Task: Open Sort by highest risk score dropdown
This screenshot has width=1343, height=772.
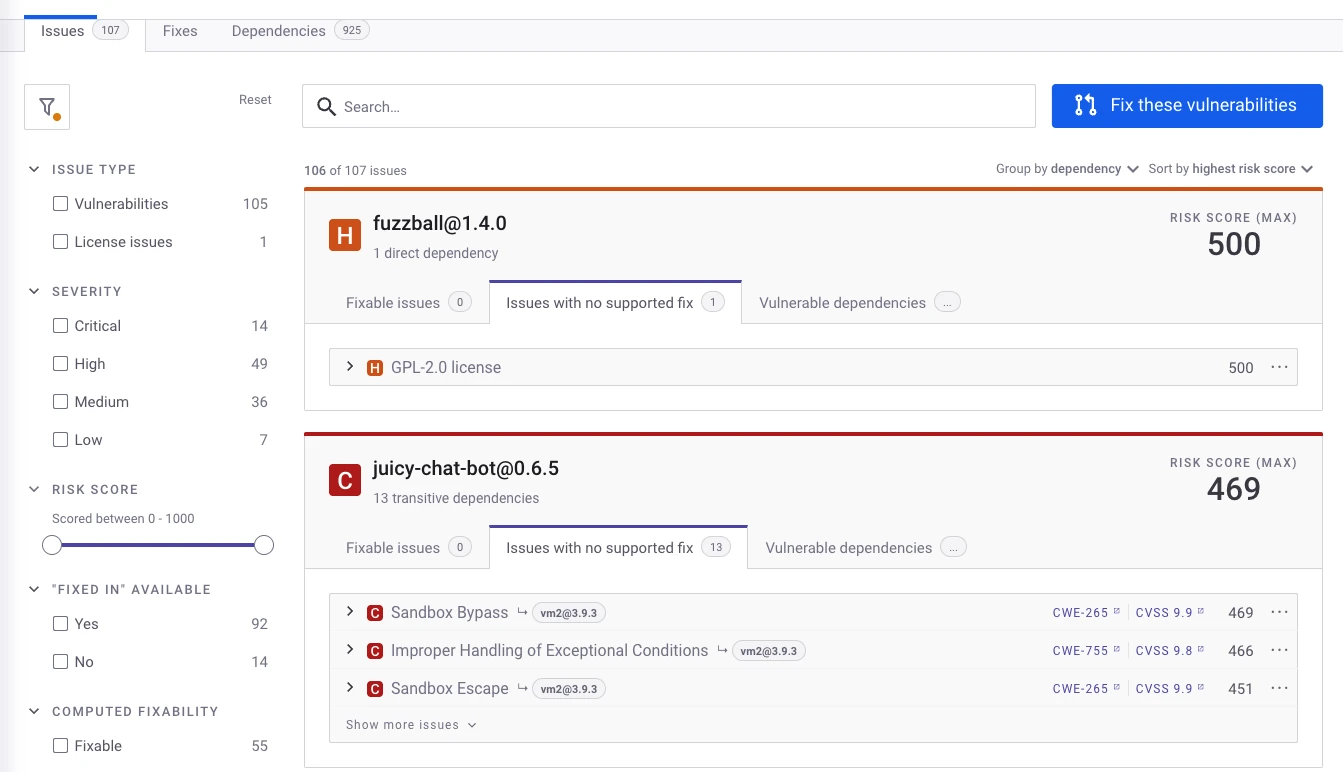Action: 1231,169
